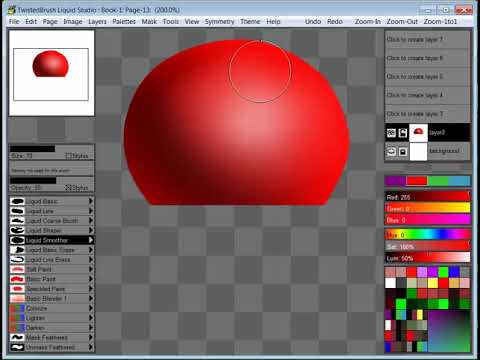Screen dimensions: 480x360
Task: Select the layer2 thumbnail
Action: point(418,133)
